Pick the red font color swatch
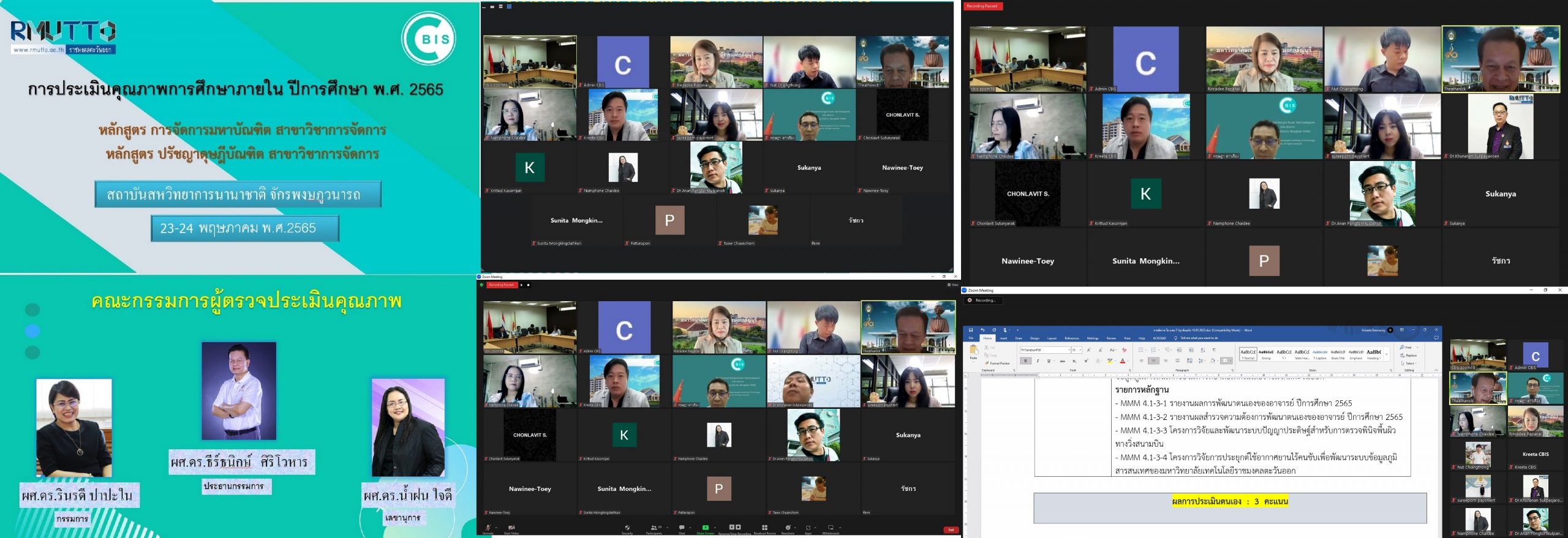Image resolution: width=1568 pixels, height=538 pixels. point(1123,361)
